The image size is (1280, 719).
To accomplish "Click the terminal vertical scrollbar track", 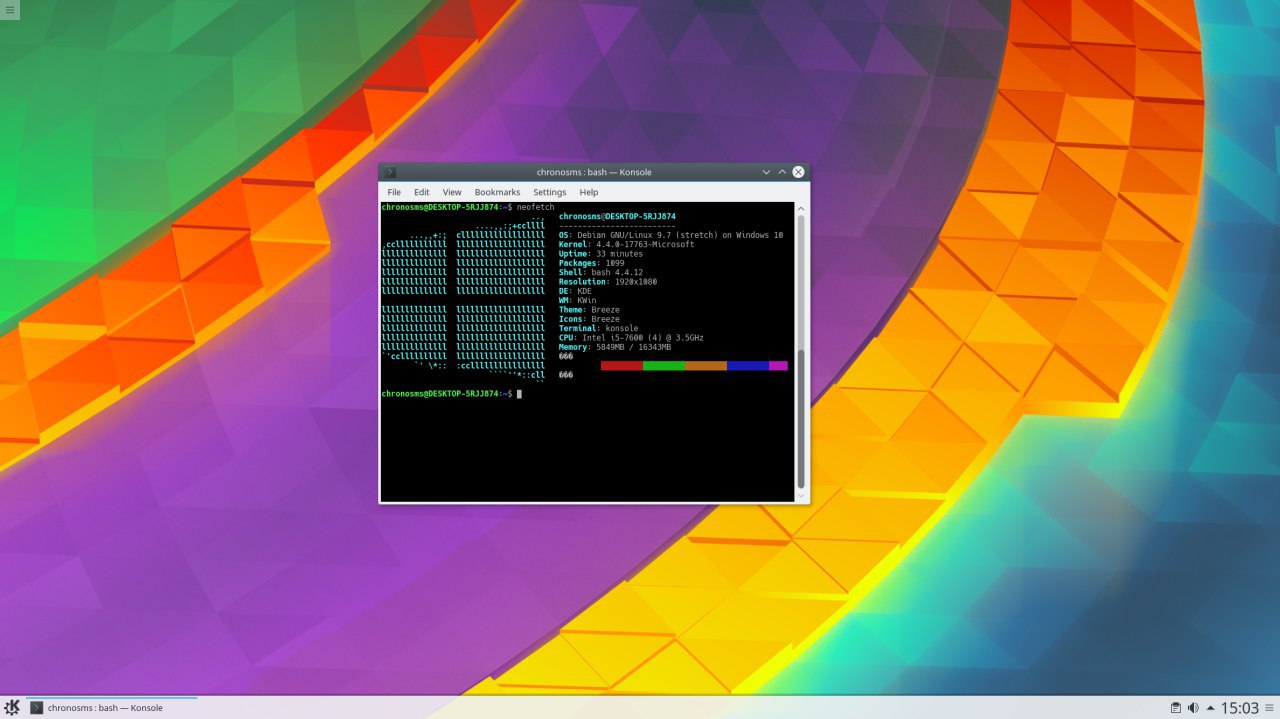I will (800, 351).
